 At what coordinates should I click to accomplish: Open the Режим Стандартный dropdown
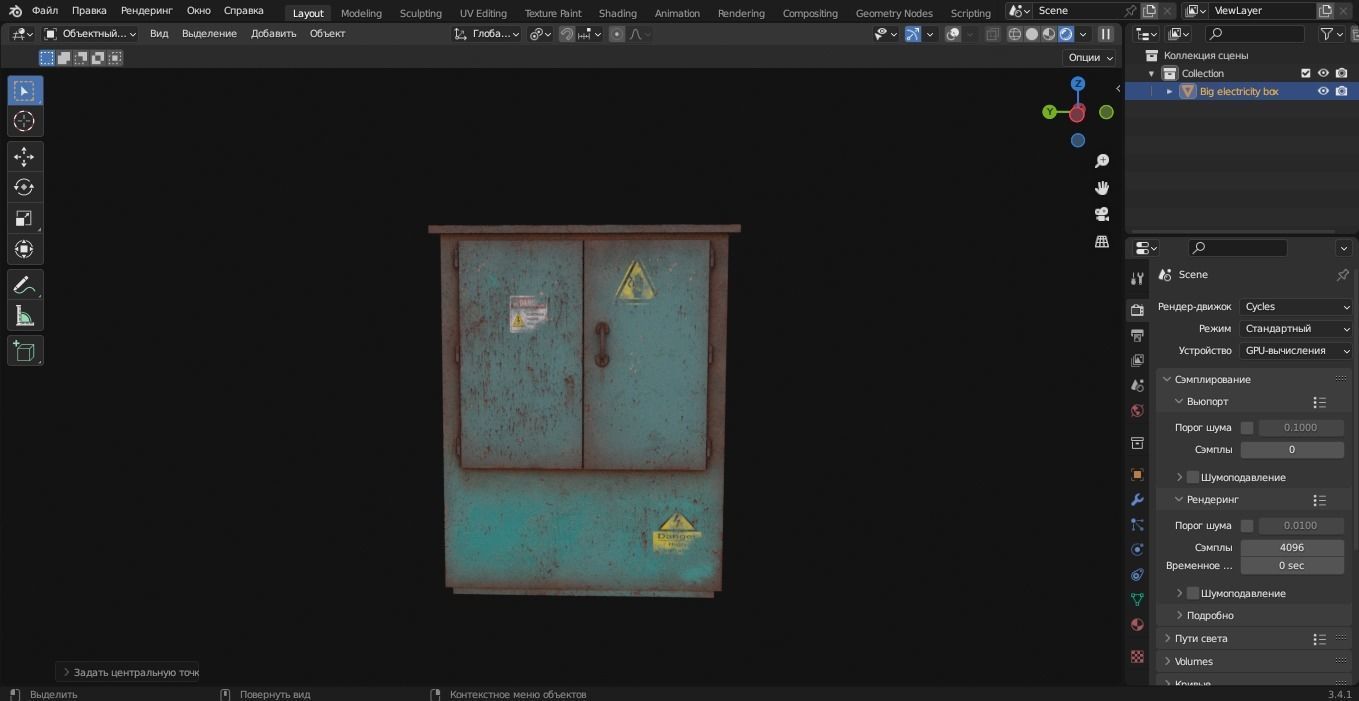pos(1296,329)
